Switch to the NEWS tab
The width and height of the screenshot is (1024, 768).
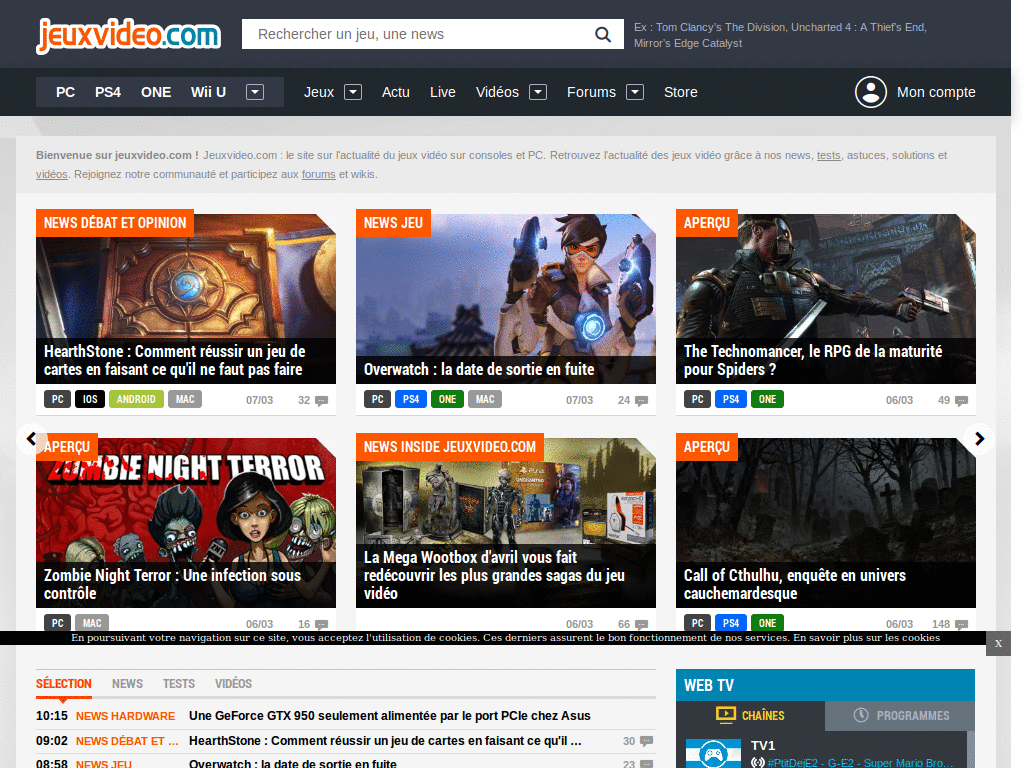127,684
